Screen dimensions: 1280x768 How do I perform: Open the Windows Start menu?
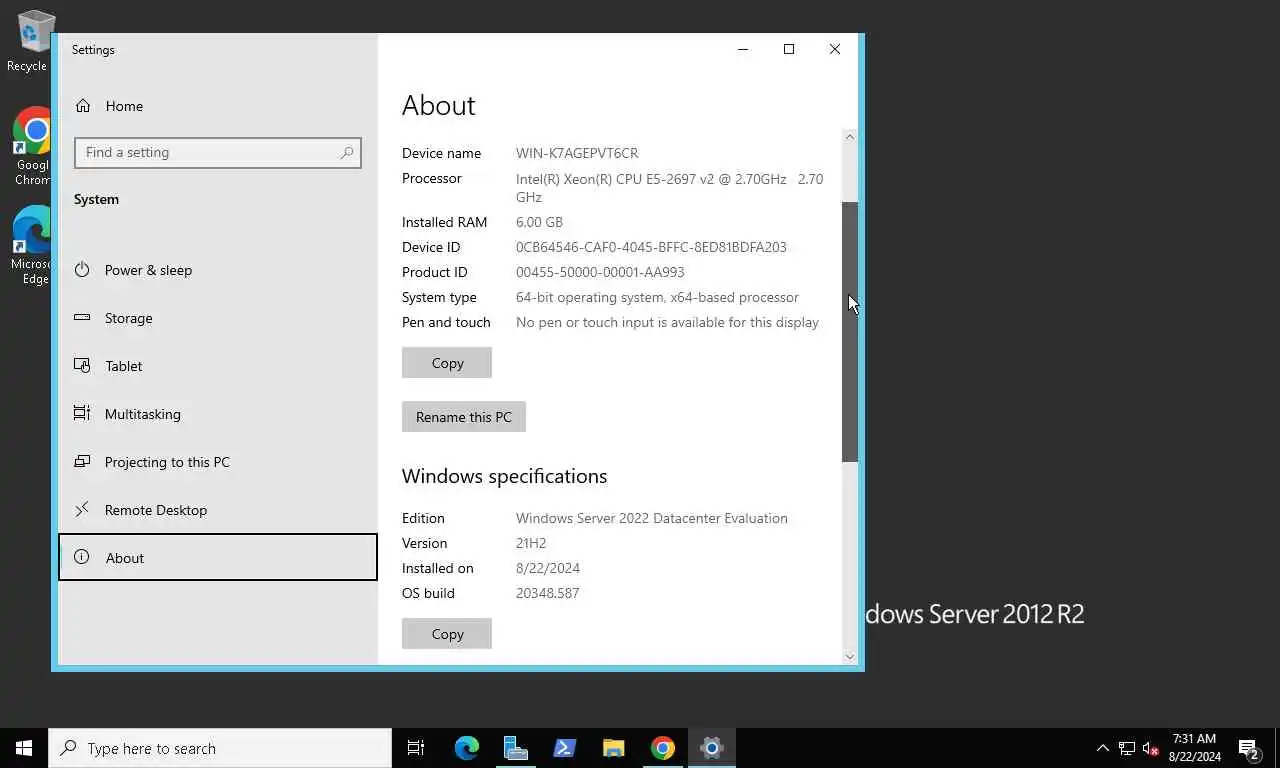coord(24,748)
